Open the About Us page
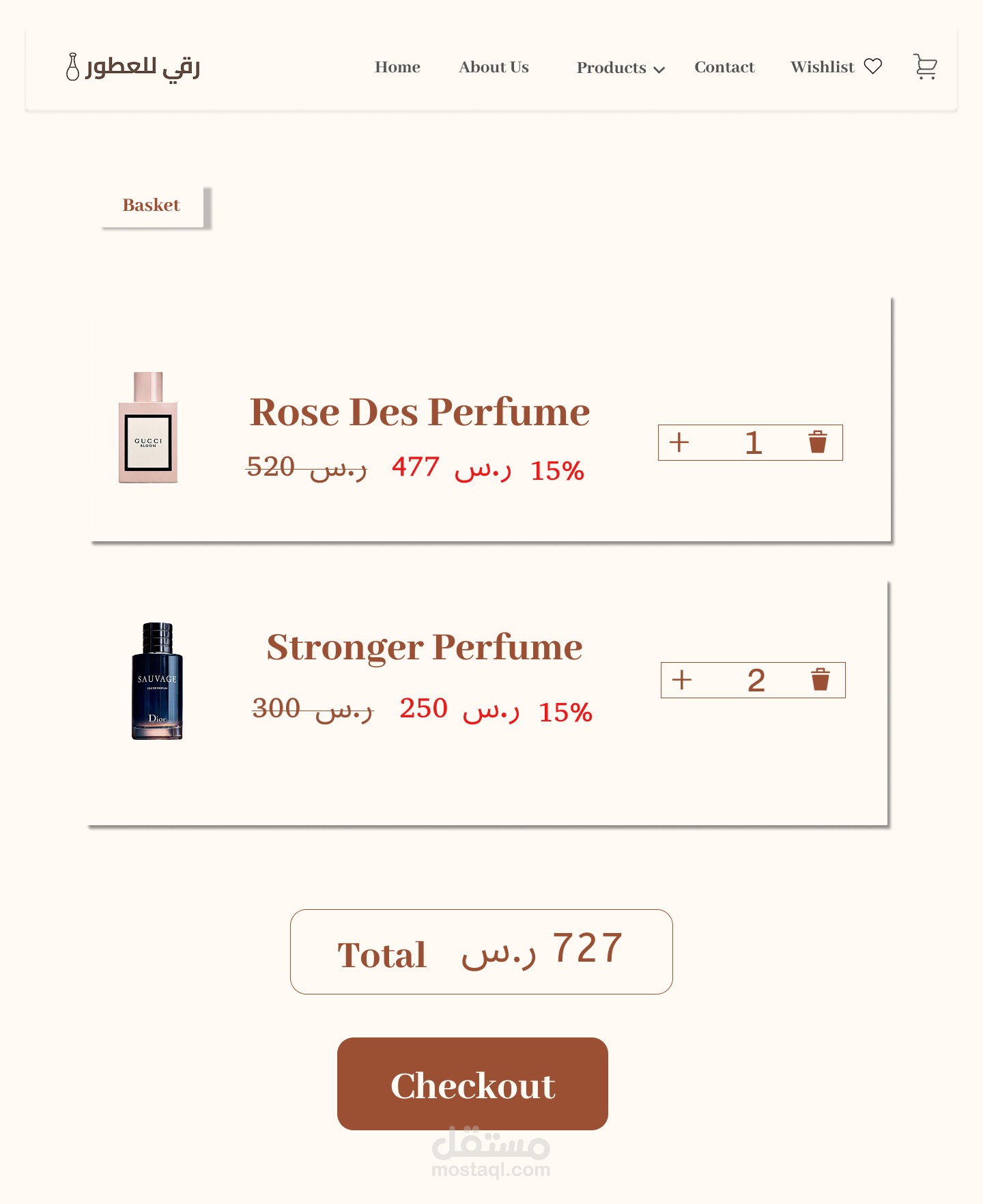 tap(494, 67)
